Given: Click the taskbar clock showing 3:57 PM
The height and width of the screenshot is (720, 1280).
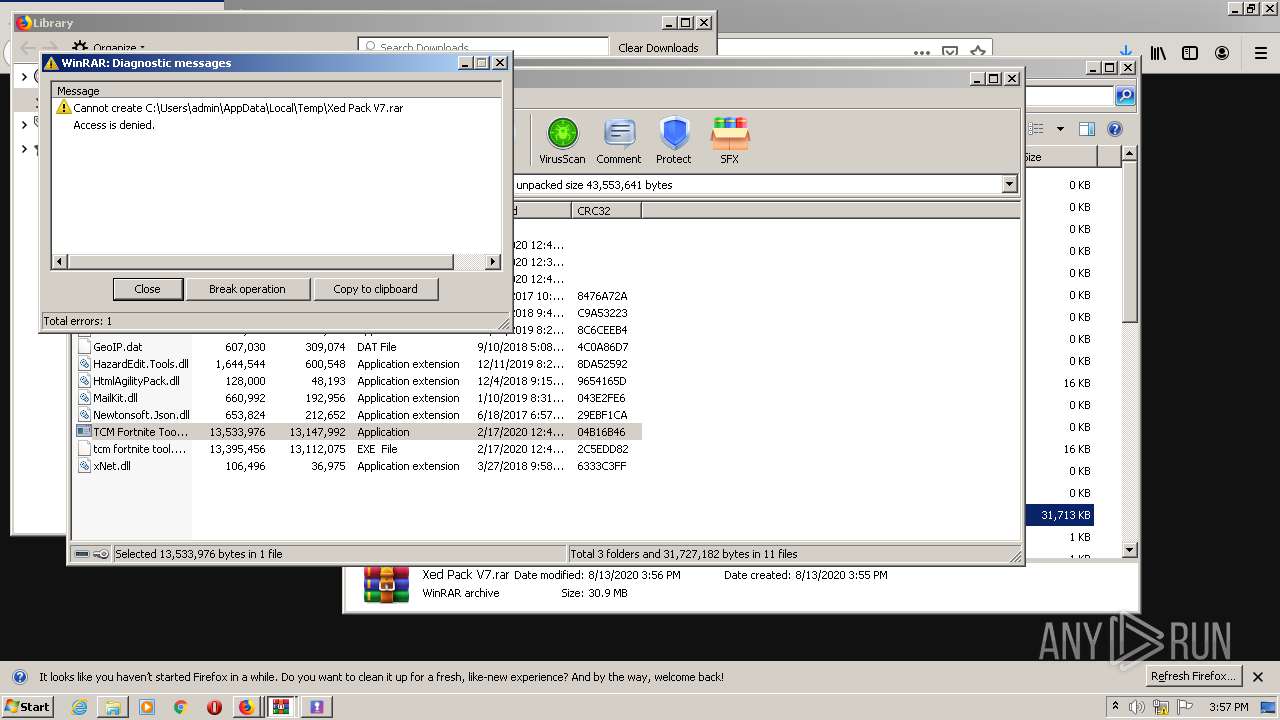Looking at the screenshot, I should point(1228,707).
